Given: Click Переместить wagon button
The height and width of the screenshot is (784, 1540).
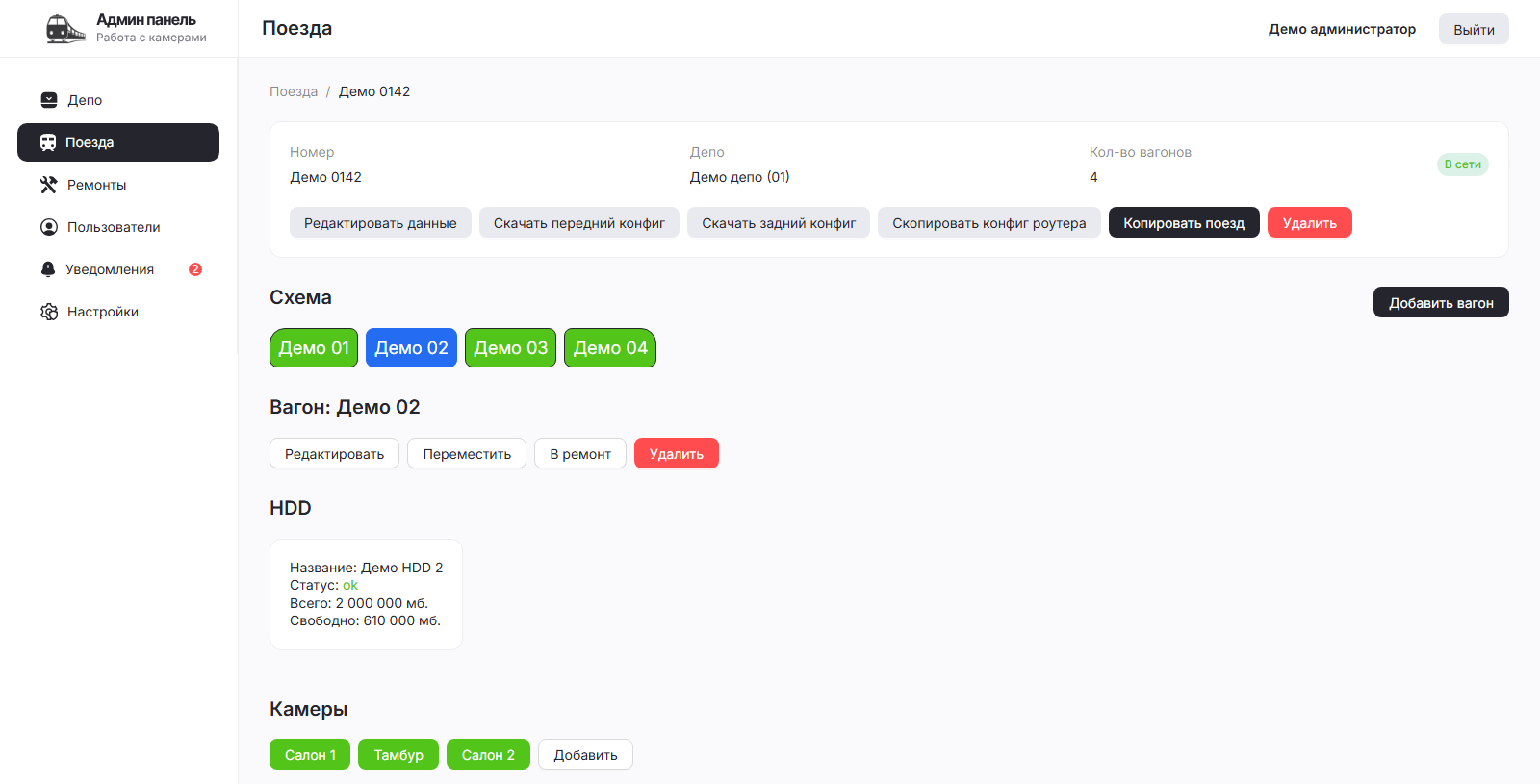Looking at the screenshot, I should (x=467, y=453).
